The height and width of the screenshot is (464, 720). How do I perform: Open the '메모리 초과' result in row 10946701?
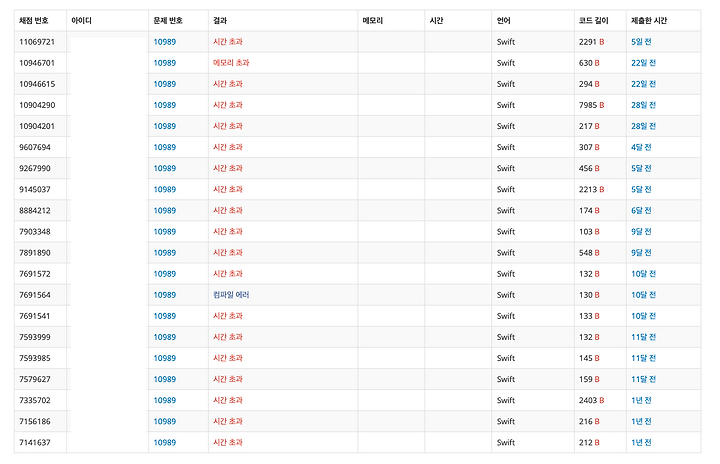(x=231, y=63)
